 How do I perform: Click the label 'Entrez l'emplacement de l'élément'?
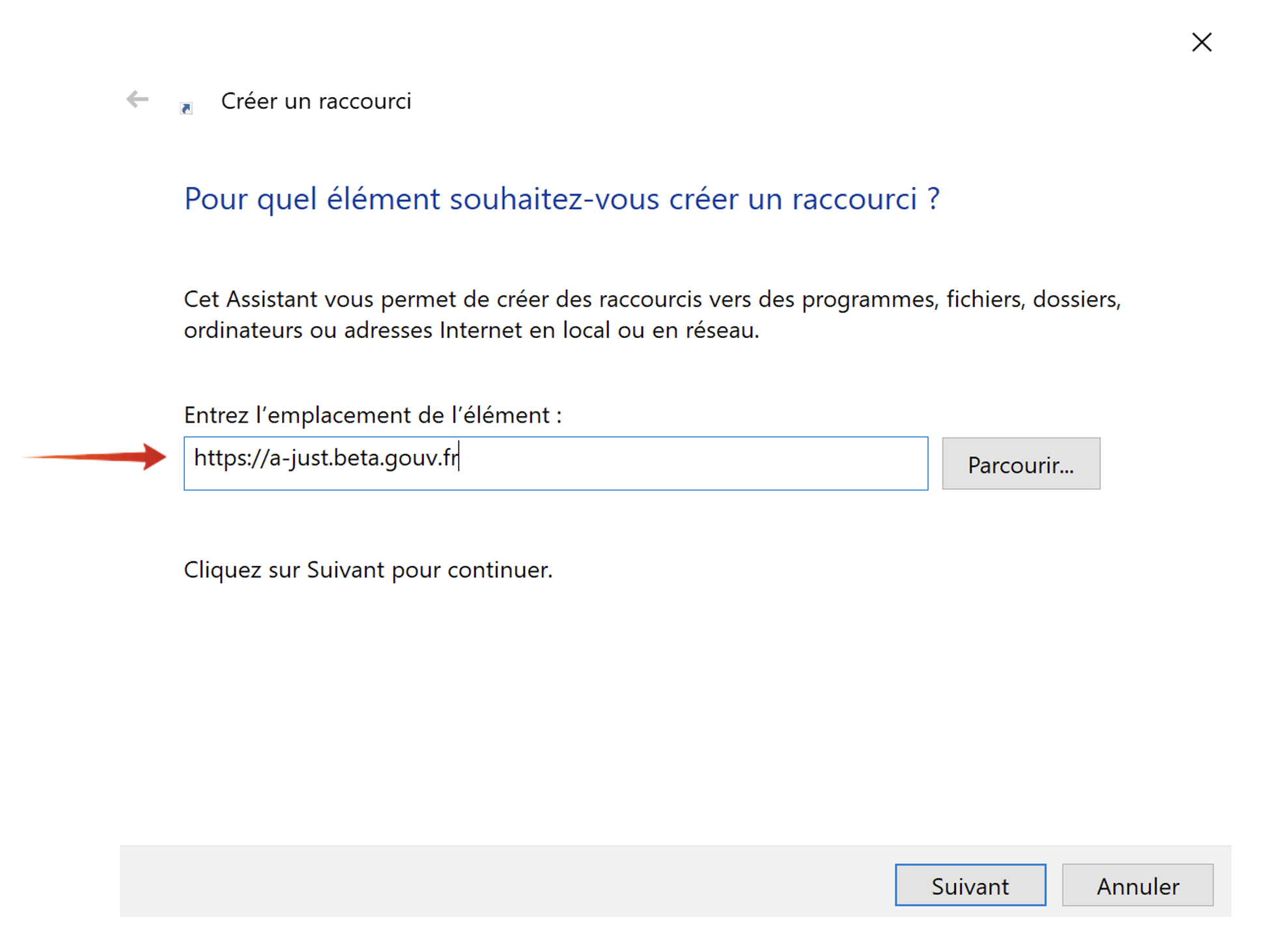click(x=373, y=415)
